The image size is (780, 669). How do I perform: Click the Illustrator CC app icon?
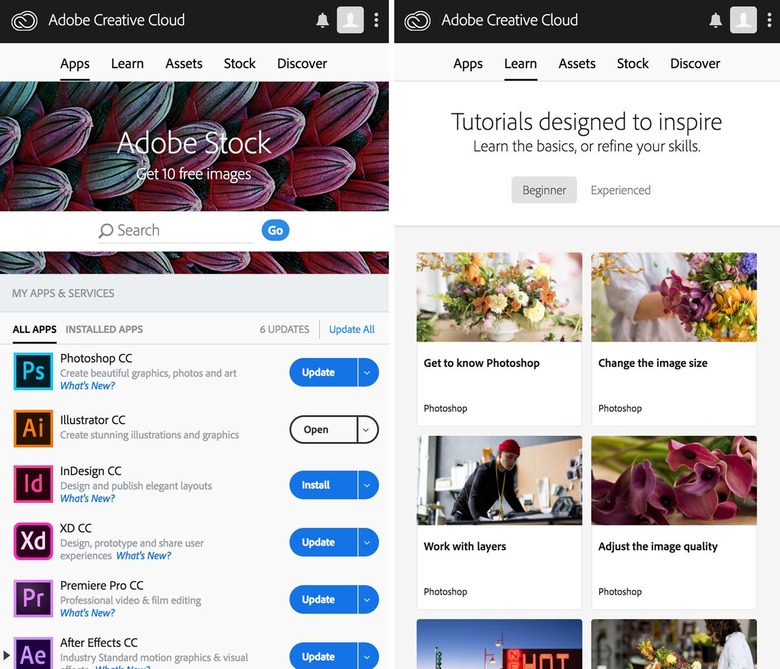click(33, 428)
